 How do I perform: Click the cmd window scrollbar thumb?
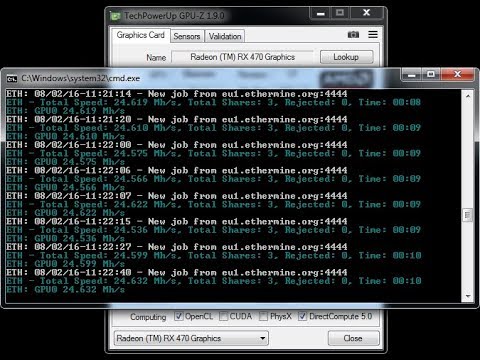click(468, 215)
